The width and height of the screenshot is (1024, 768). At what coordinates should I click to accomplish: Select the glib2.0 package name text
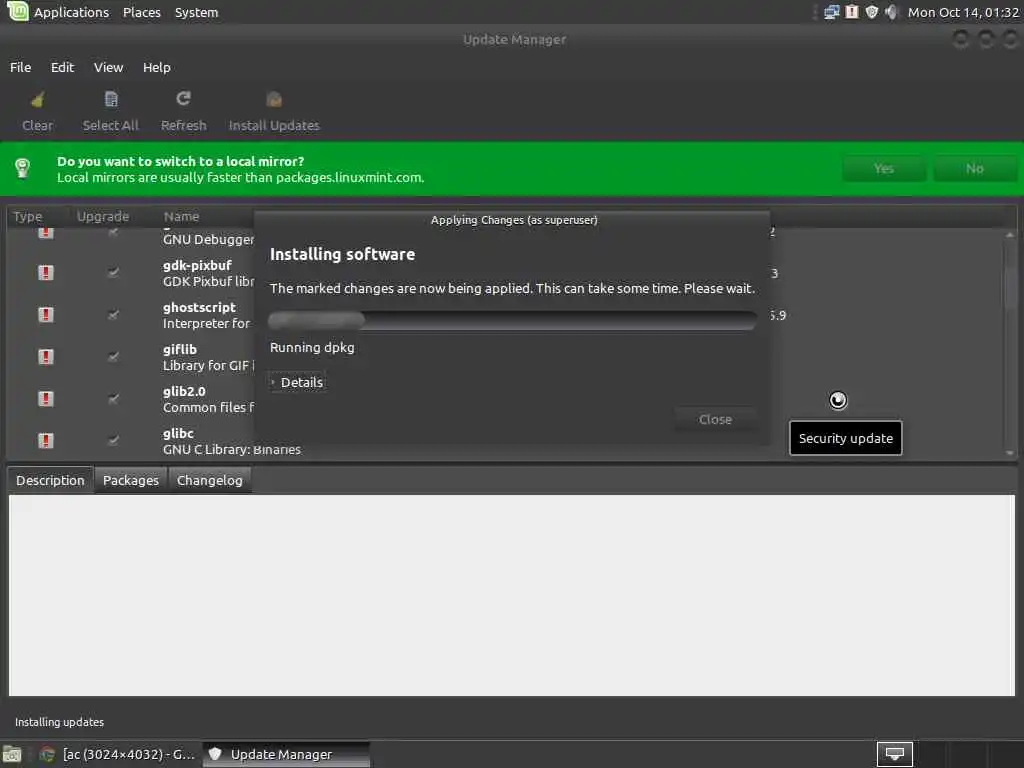point(184,391)
